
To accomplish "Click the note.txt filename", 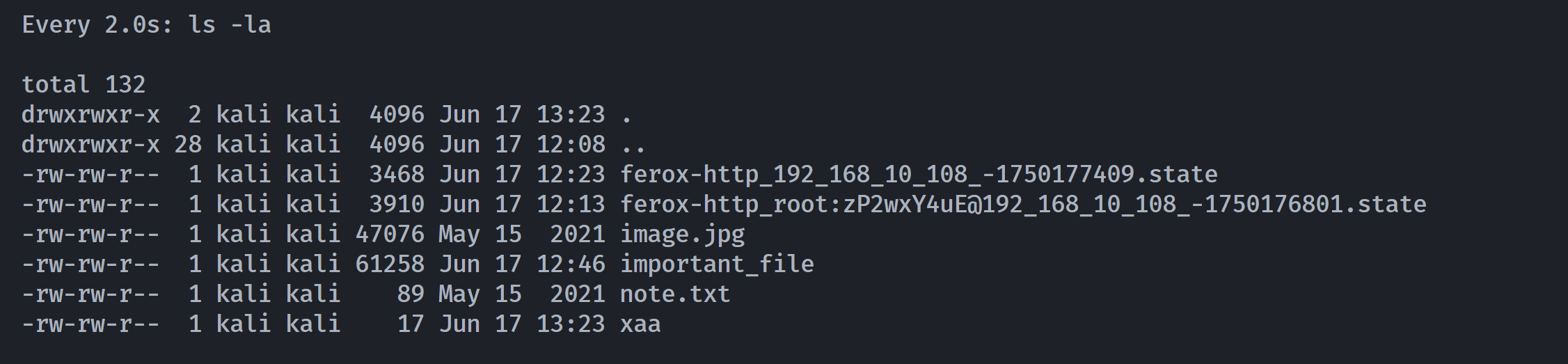I will (675, 294).
